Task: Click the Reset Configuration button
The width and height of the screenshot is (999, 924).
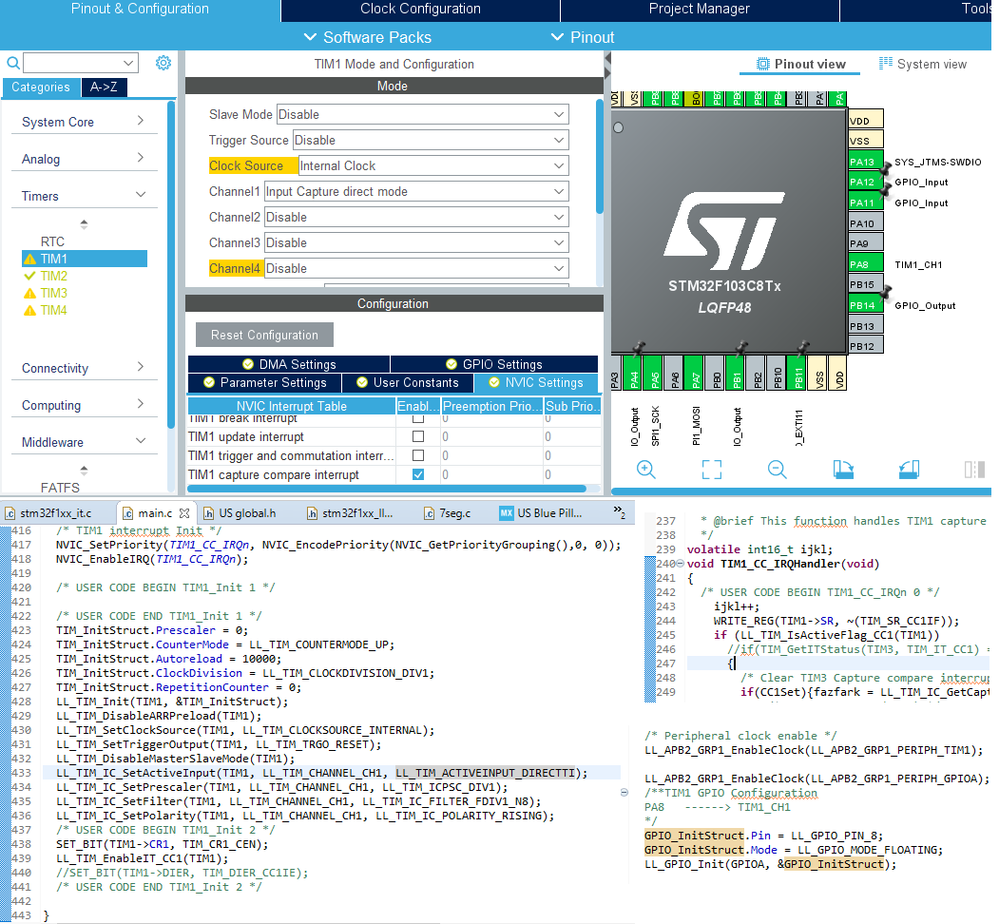Action: tap(264, 335)
